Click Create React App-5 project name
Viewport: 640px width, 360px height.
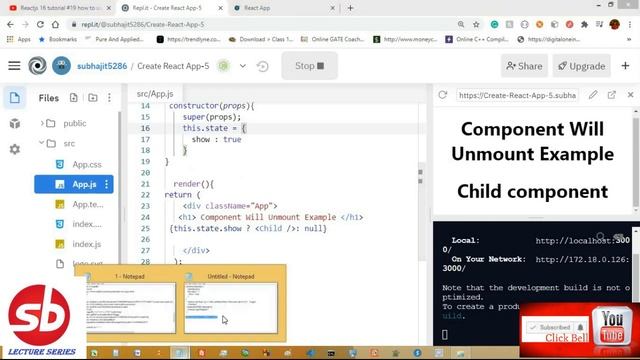(173, 66)
